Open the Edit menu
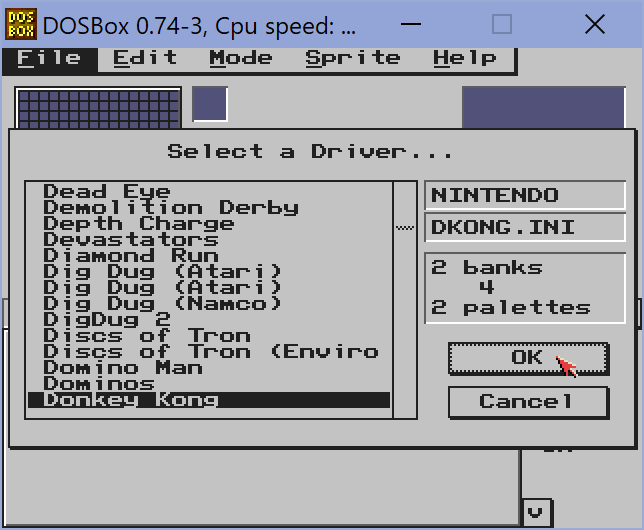This screenshot has width=644, height=530. click(x=145, y=59)
